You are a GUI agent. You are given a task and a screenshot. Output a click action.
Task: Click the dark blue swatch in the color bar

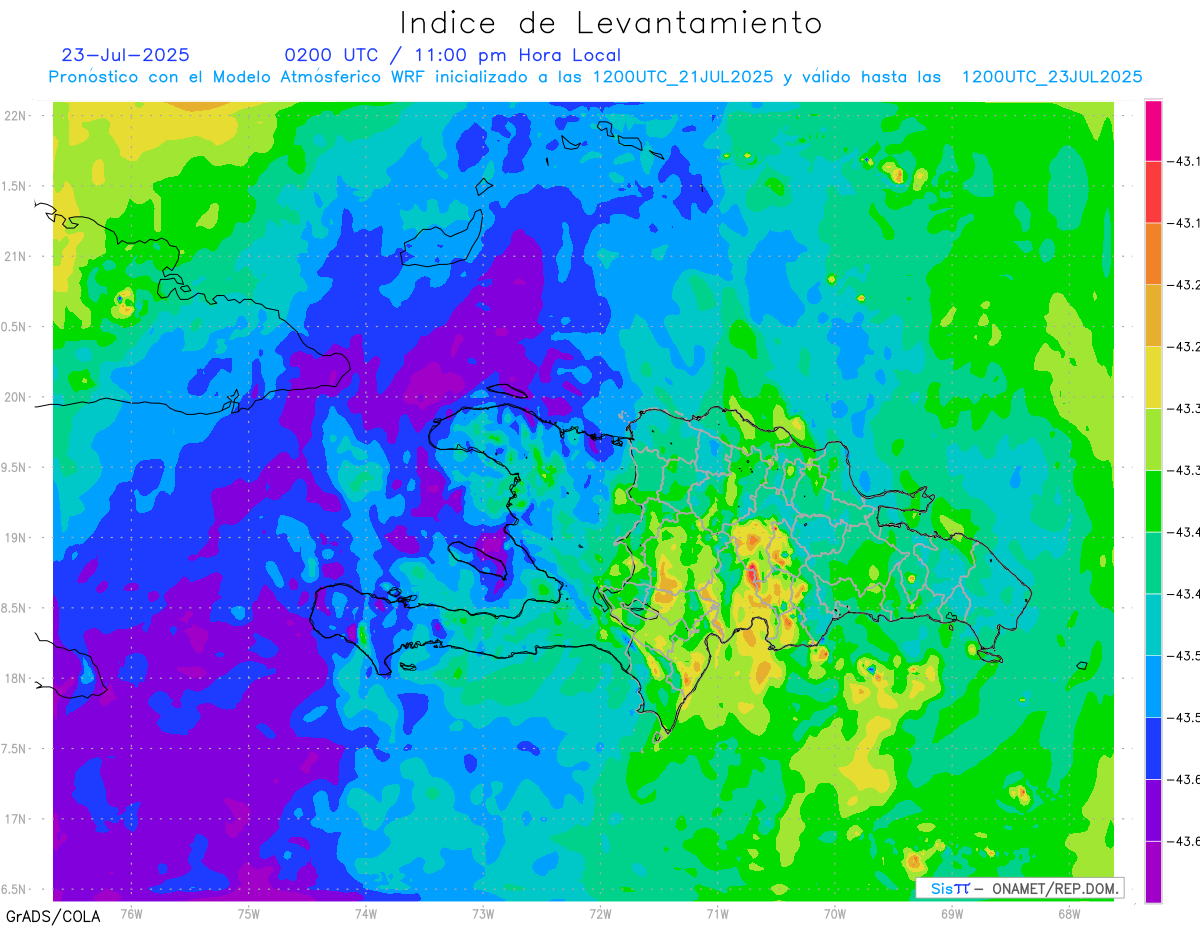point(1153,748)
